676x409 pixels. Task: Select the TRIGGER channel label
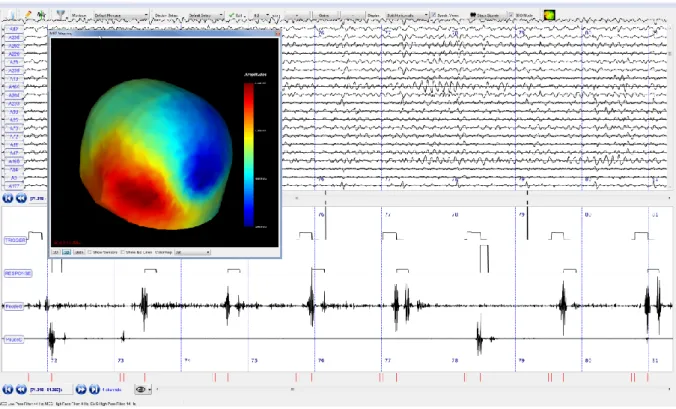pos(15,240)
